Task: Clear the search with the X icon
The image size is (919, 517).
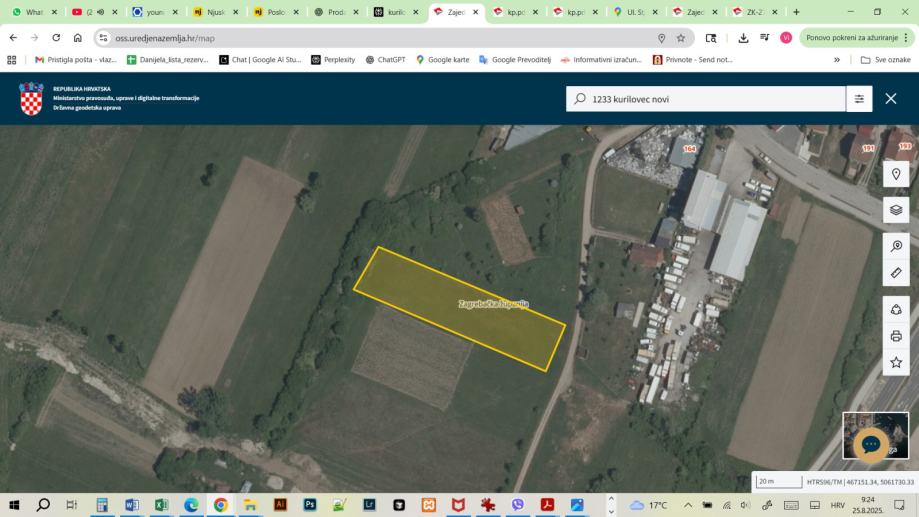Action: coord(891,99)
